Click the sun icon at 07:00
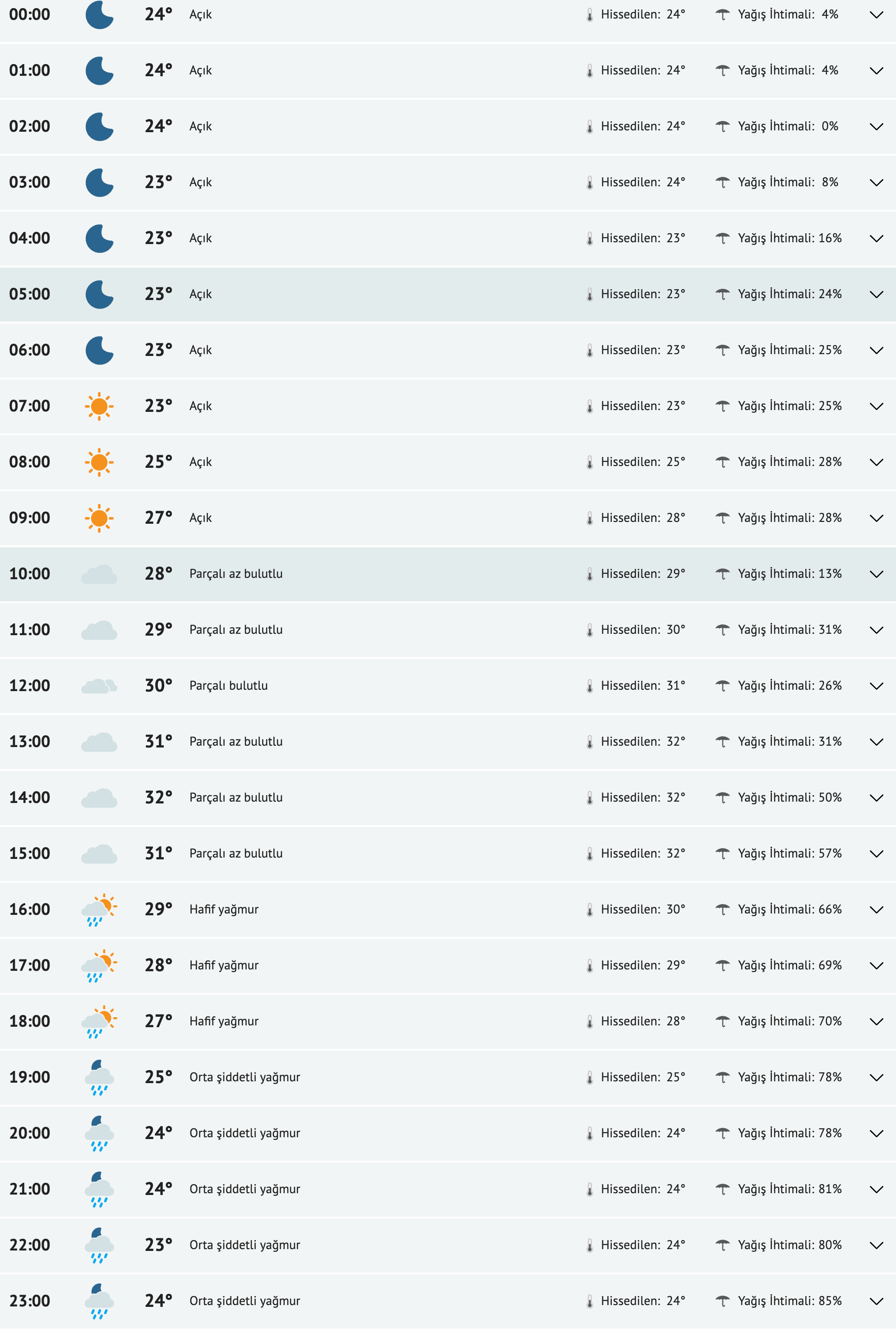 click(99, 406)
